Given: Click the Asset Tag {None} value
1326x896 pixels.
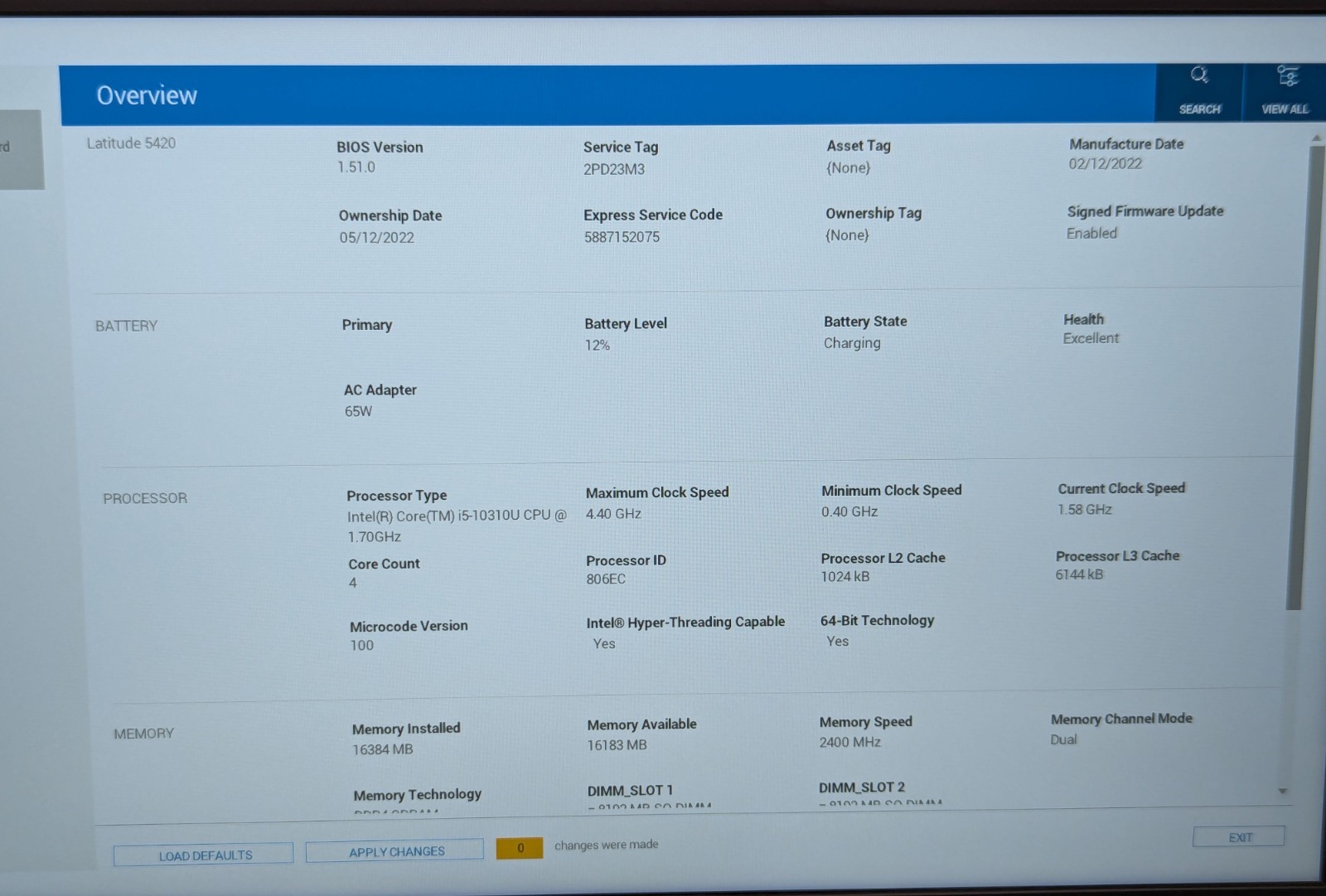Looking at the screenshot, I should coord(848,167).
